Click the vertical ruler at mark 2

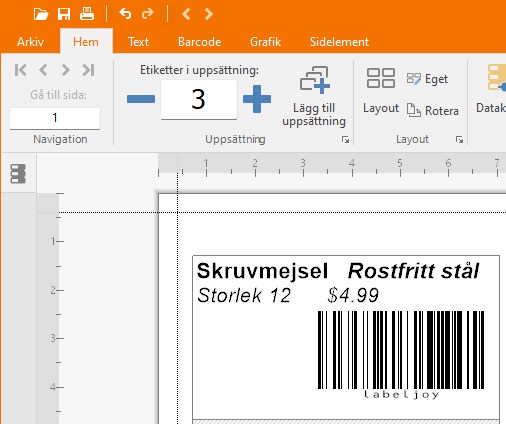coord(54,290)
